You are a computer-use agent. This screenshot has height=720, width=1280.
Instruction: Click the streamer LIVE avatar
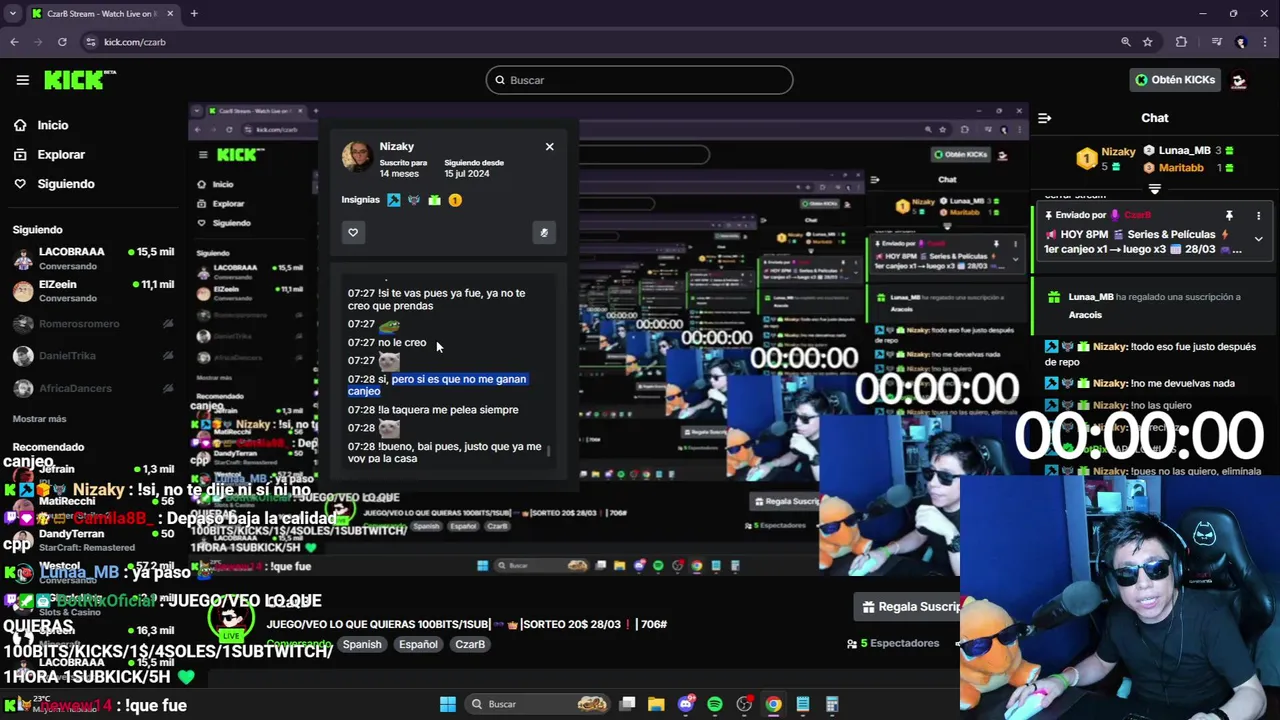[x=232, y=620]
